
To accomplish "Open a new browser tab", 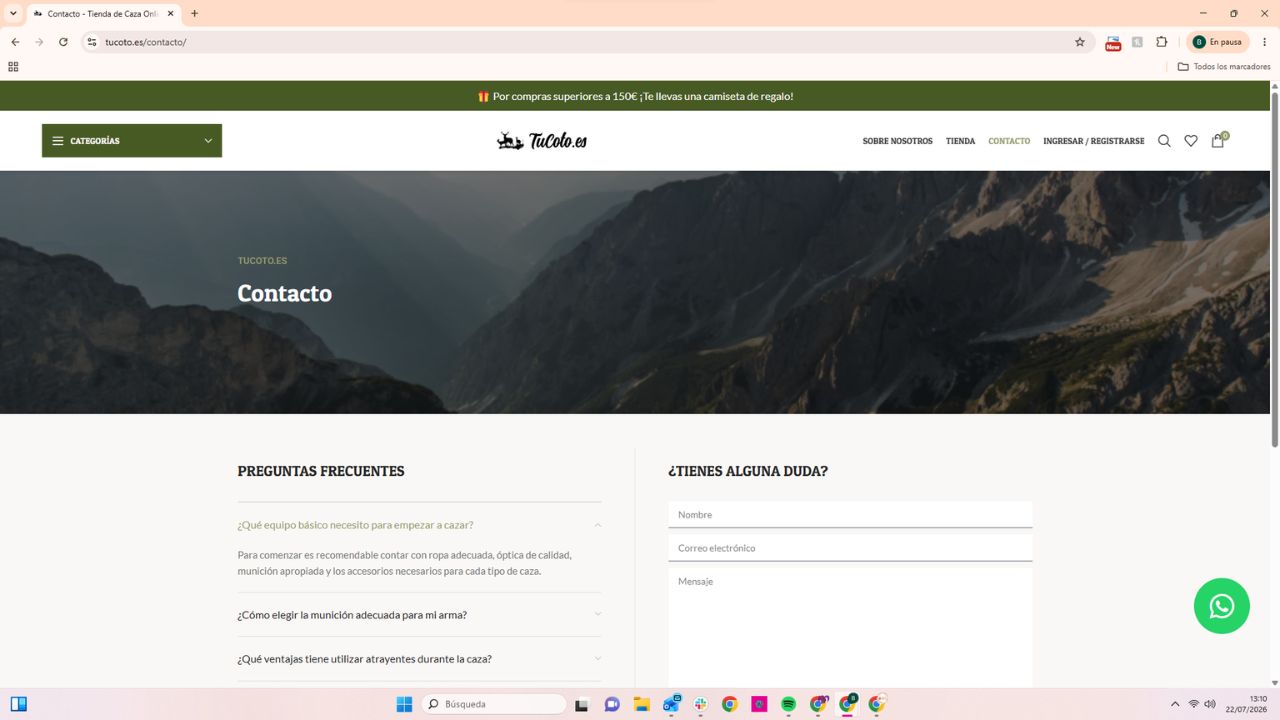I will [x=194, y=14].
